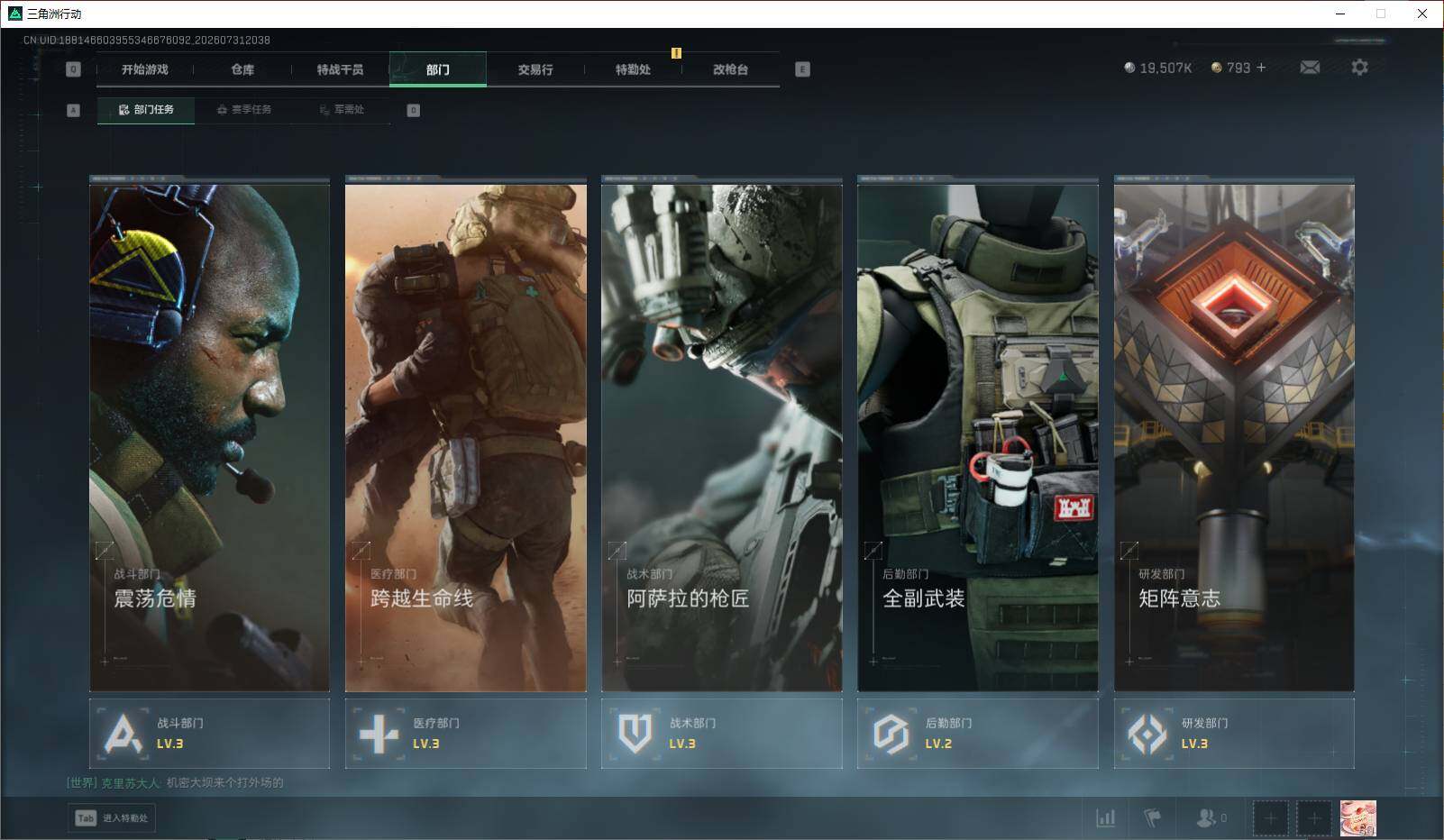
Task: Open the 跨越生命线 medical department card
Action: [x=466, y=437]
